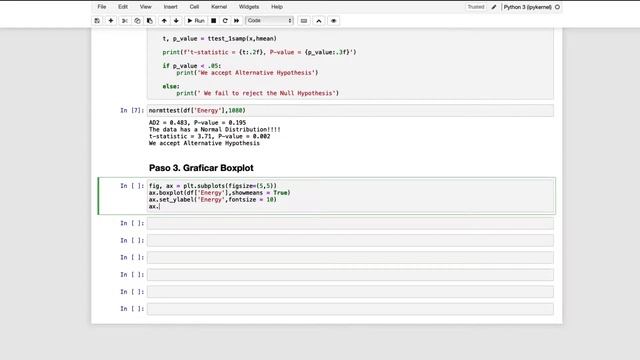Click 'The data has a Normal Distribution!!!!' output
The image size is (640, 360).
pos(215,129)
